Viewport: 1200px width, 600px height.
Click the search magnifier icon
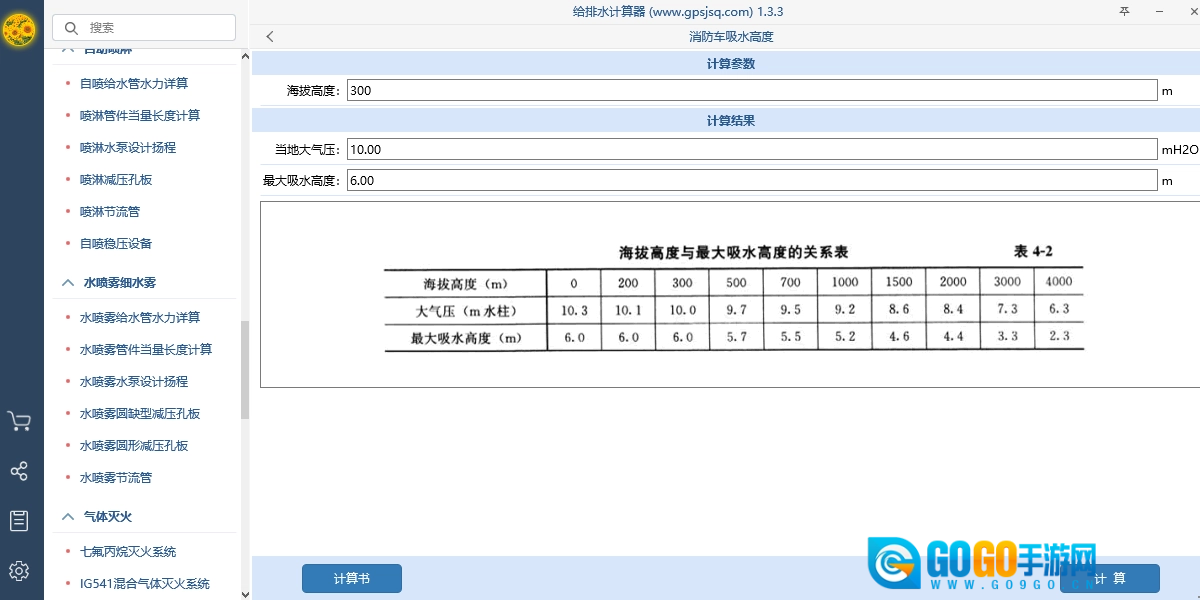point(71,28)
